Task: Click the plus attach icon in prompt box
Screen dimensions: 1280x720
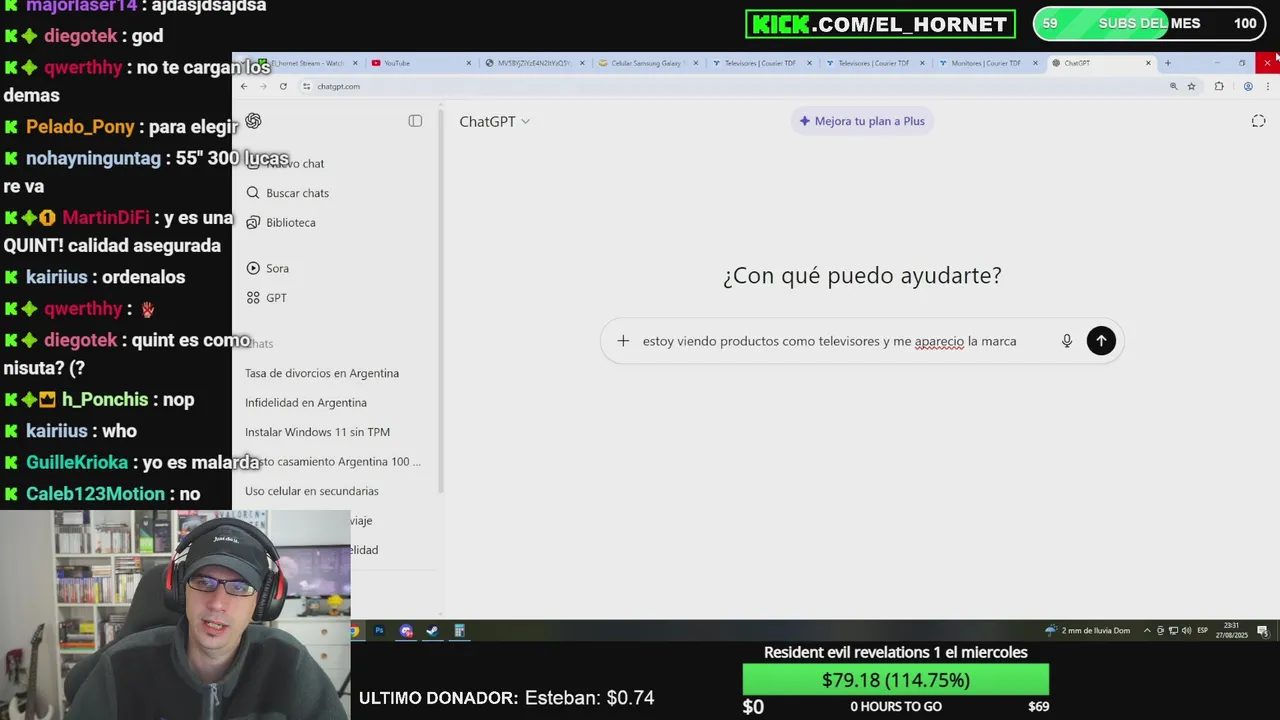Action: coord(623,341)
